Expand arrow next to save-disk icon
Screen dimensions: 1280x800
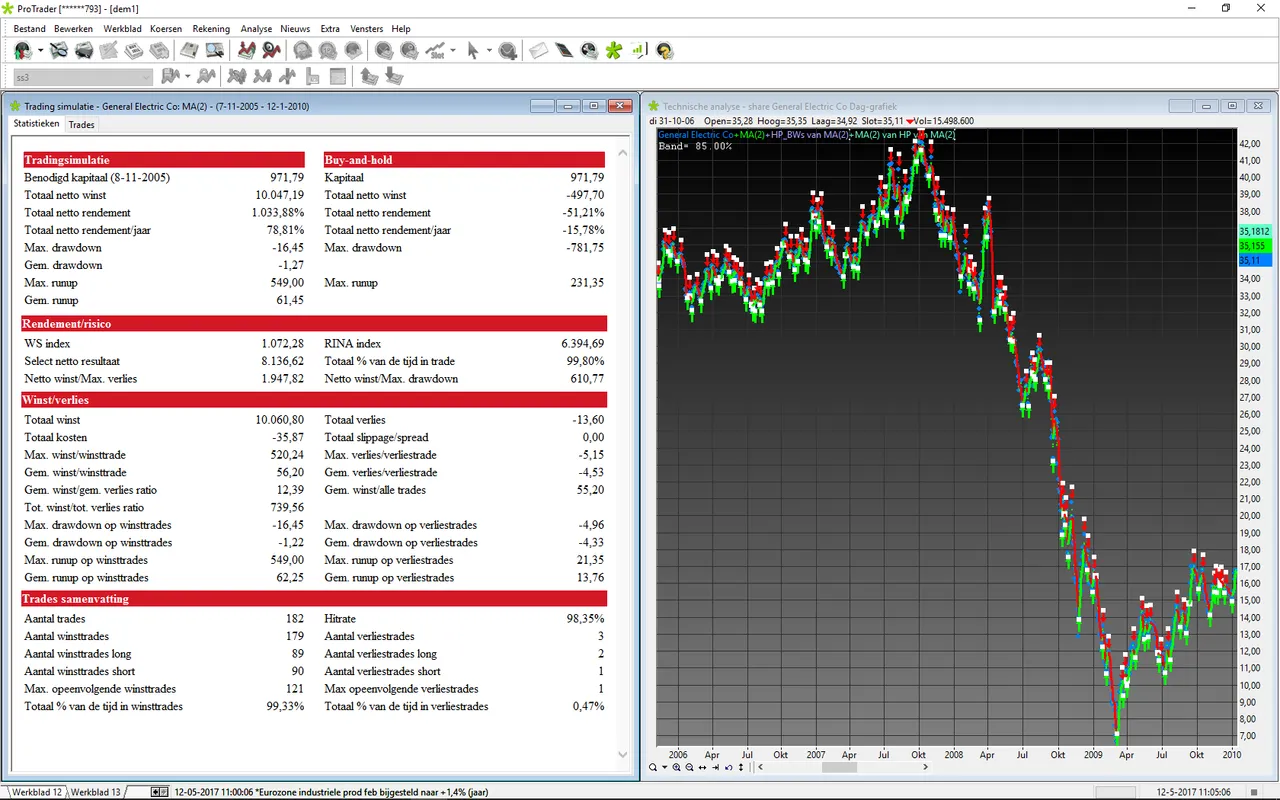[x=187, y=77]
